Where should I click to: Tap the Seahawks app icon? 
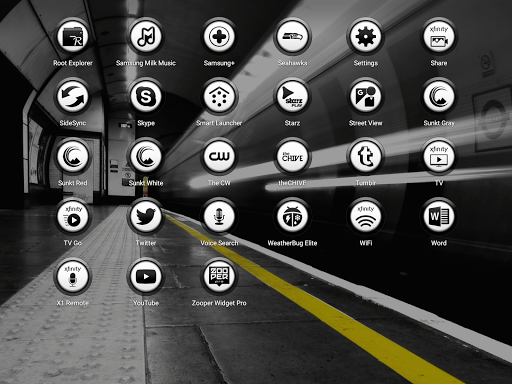(292, 37)
